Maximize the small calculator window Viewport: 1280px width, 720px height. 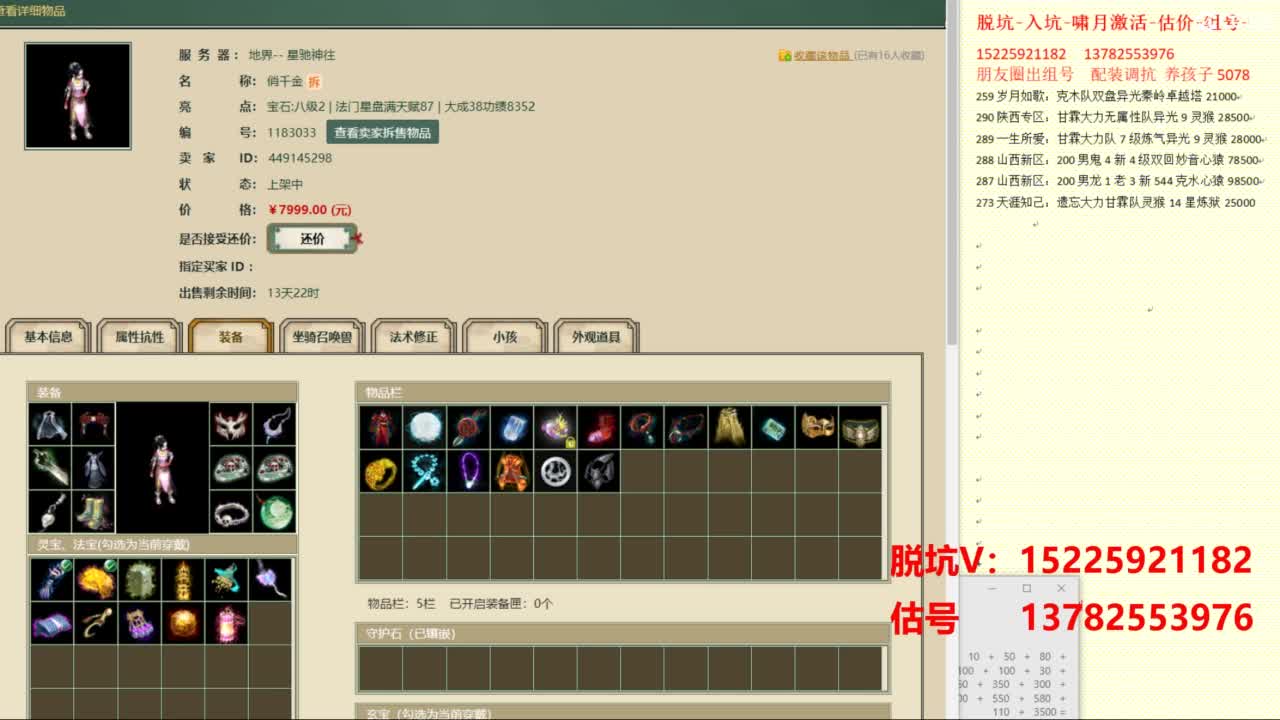coord(1026,588)
